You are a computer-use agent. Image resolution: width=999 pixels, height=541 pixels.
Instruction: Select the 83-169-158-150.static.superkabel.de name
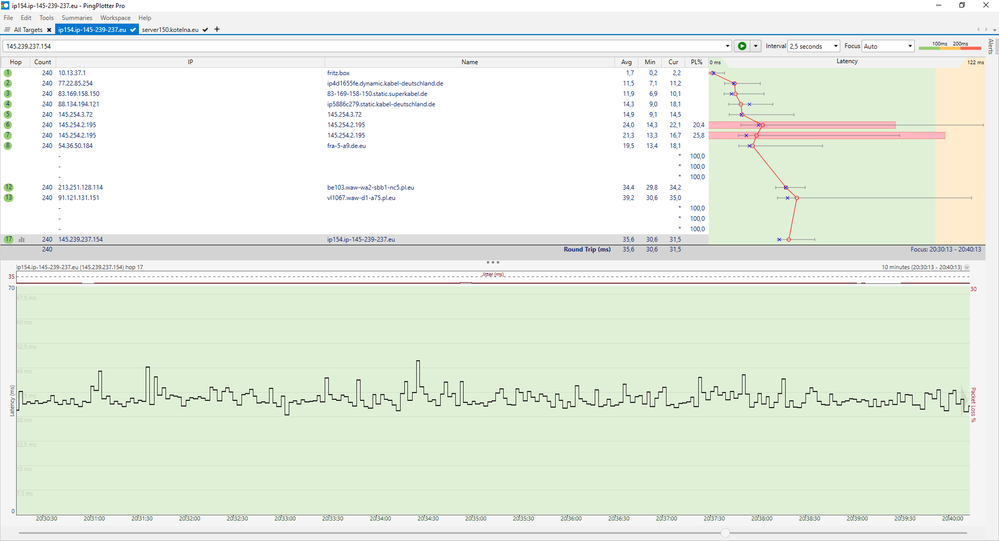click(377, 94)
